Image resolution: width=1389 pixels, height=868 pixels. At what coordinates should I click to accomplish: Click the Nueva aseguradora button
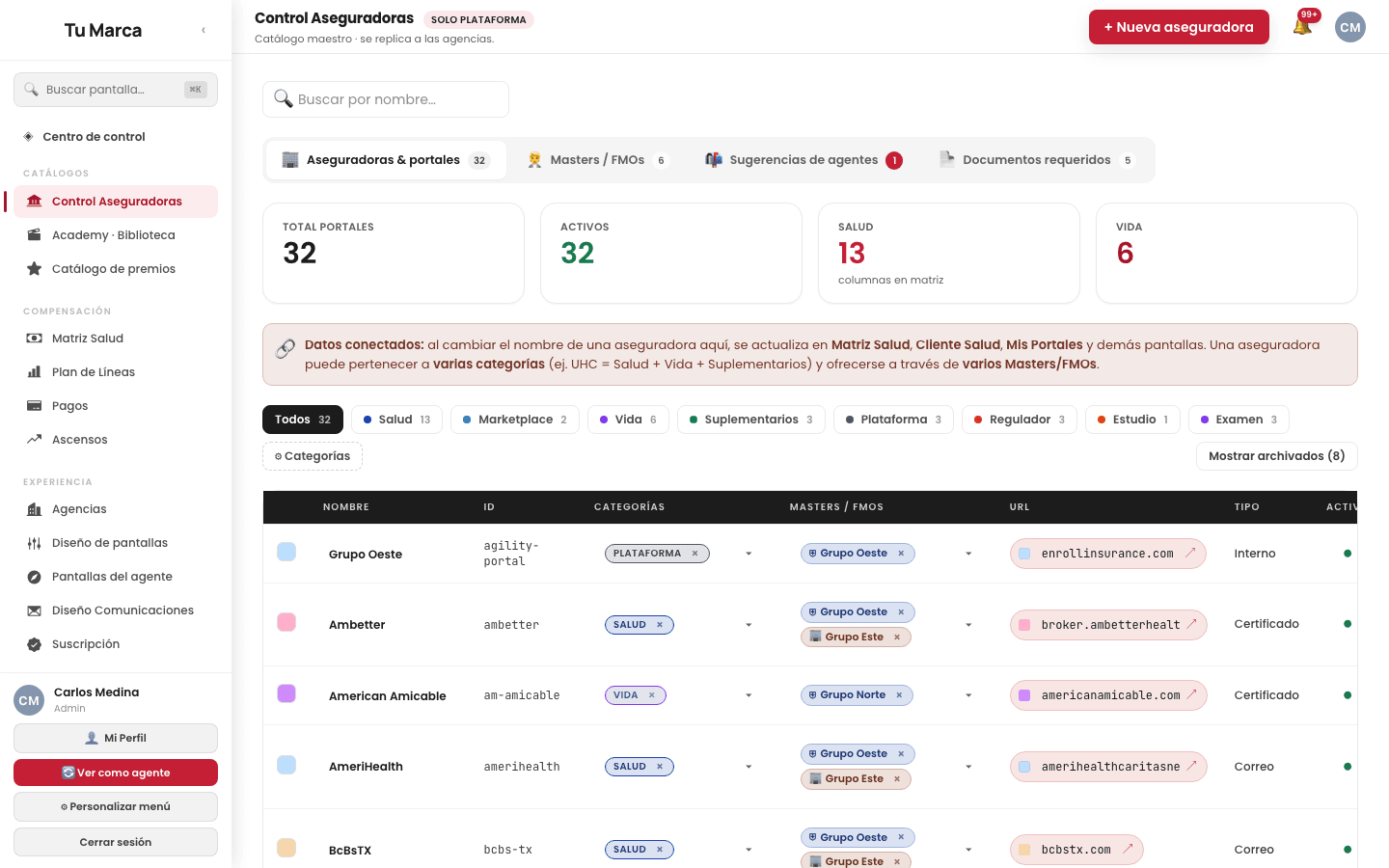(x=1179, y=27)
